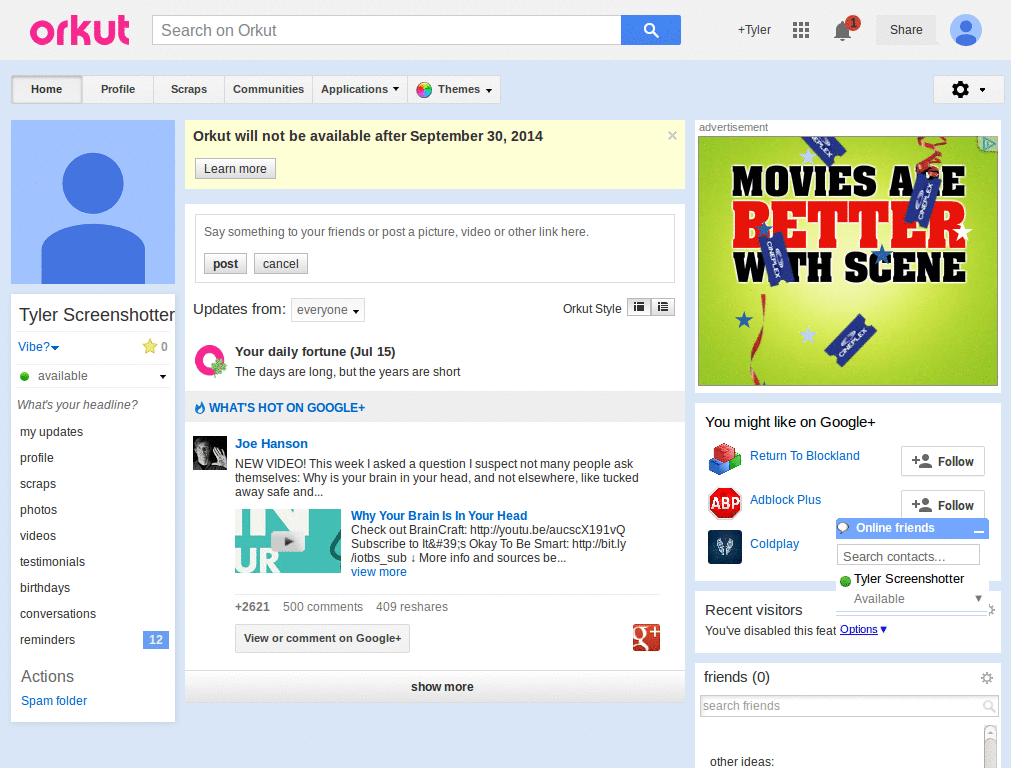Click the Online friends chat bubble icon
The height and width of the screenshot is (768, 1024).
[x=844, y=528]
